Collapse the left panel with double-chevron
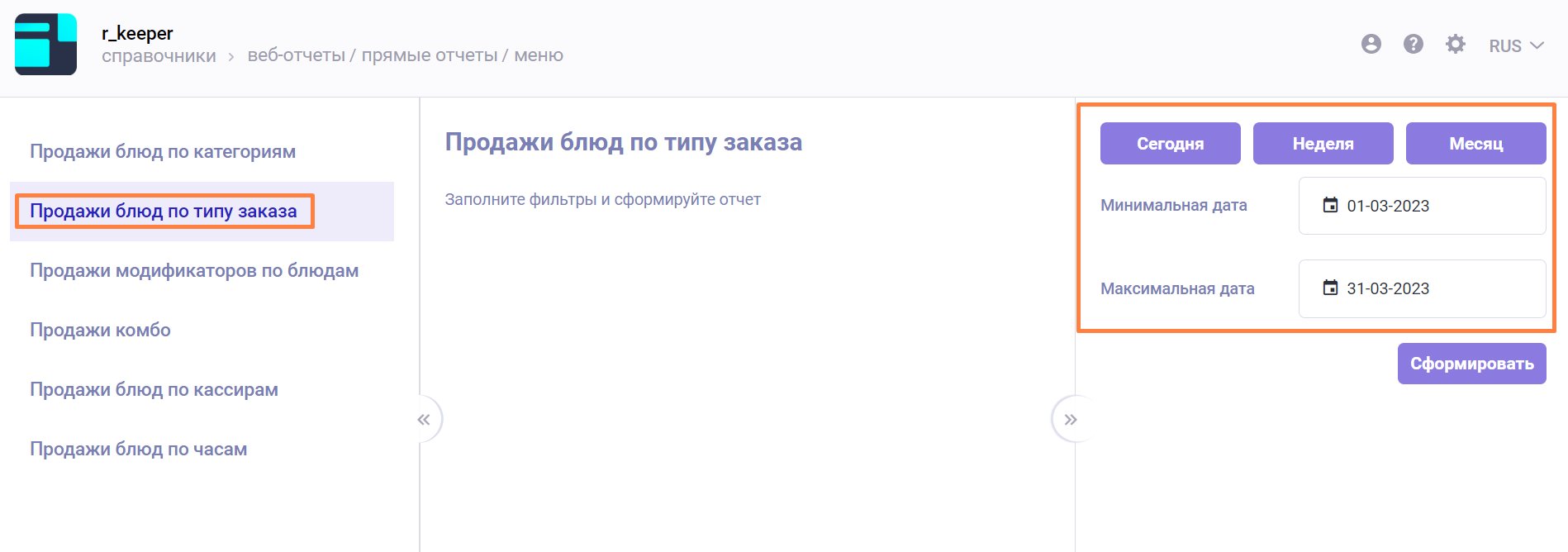Image resolution: width=1568 pixels, height=552 pixels. [424, 420]
